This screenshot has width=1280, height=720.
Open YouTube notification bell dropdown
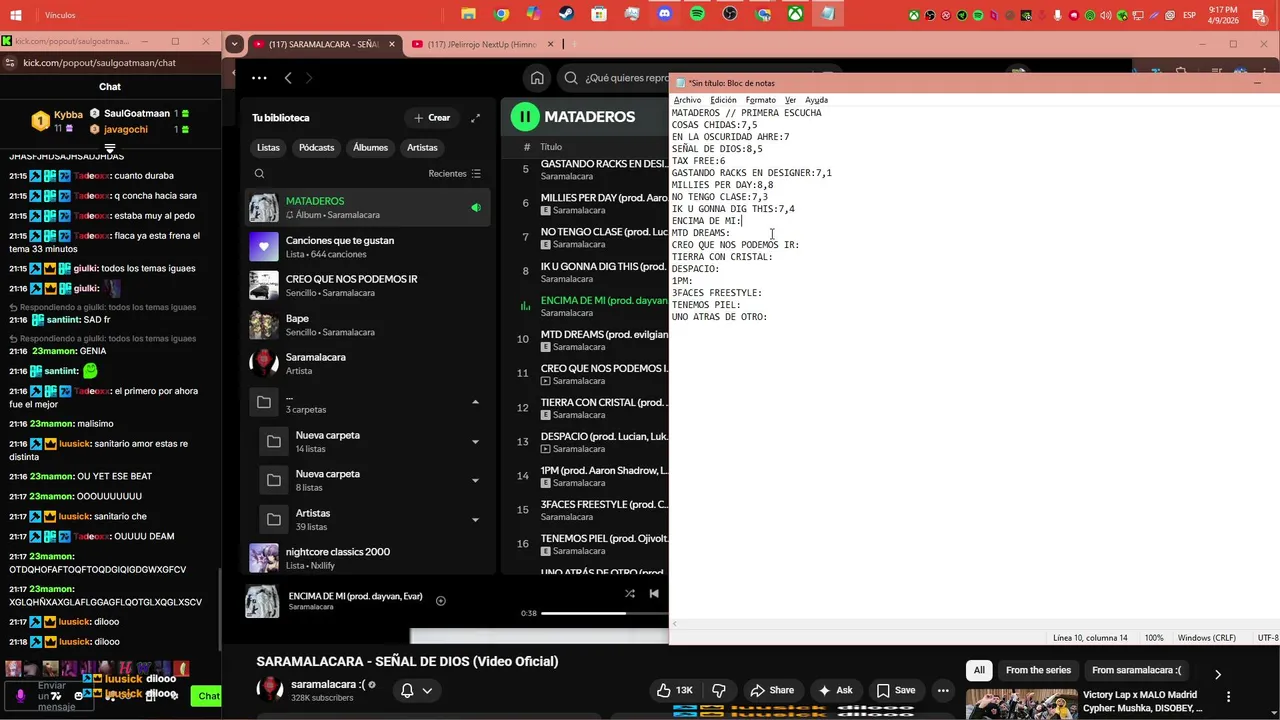(x=417, y=690)
